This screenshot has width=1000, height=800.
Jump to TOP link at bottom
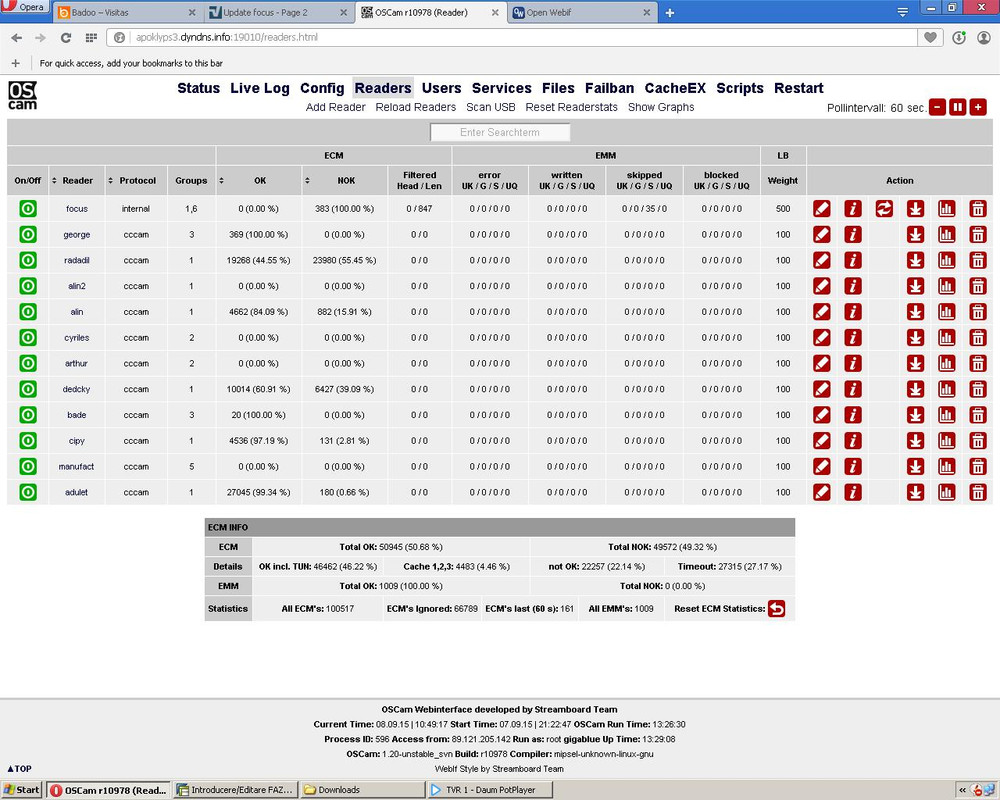tap(19, 769)
